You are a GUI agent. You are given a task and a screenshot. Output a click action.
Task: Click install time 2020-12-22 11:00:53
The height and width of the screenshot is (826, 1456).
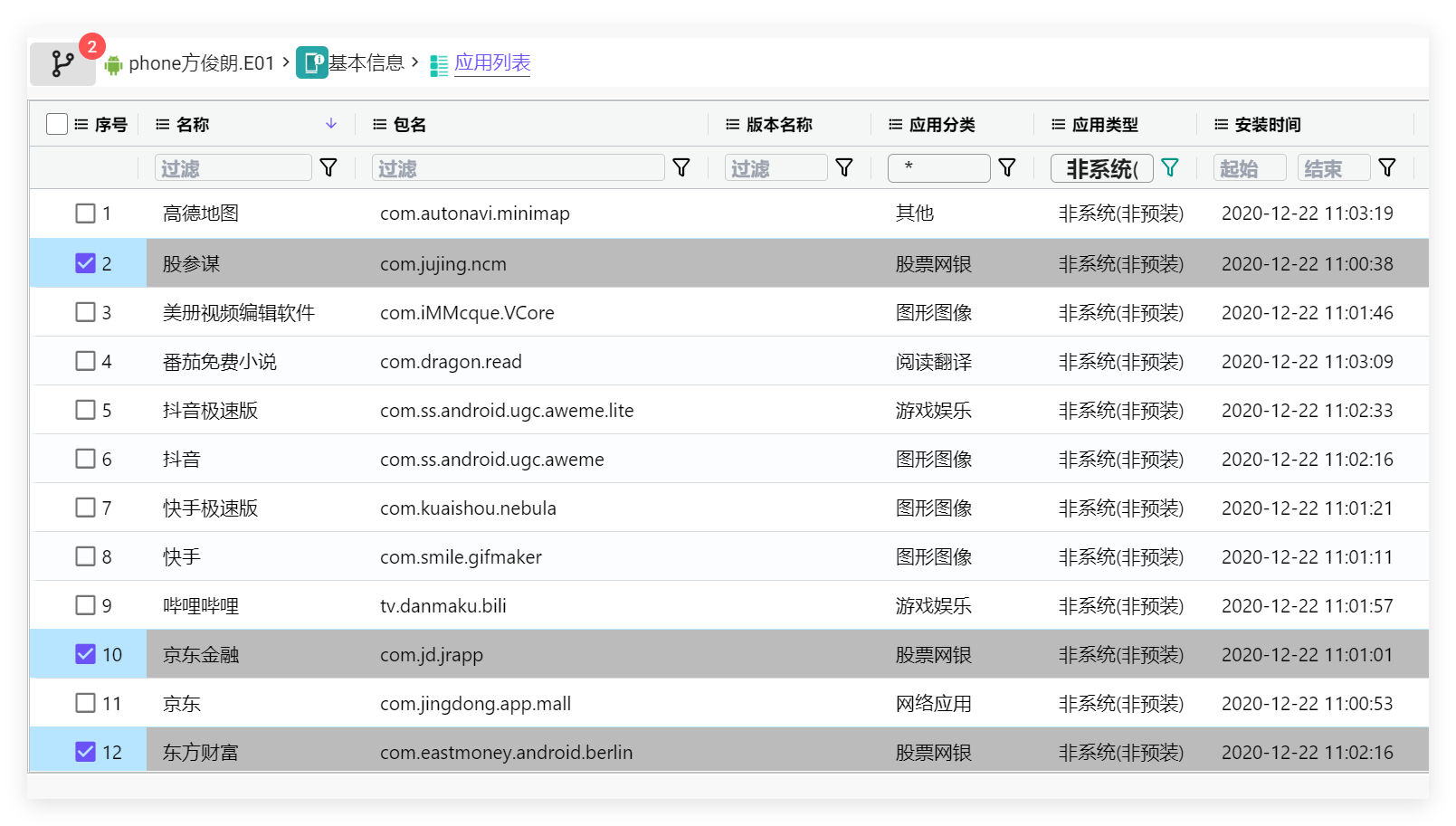[1308, 704]
